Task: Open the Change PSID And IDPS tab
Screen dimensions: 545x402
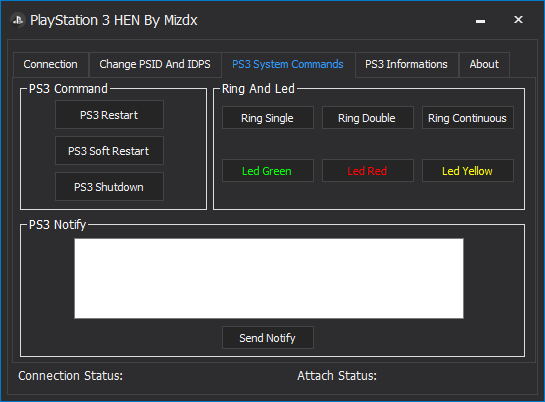Action: (155, 65)
